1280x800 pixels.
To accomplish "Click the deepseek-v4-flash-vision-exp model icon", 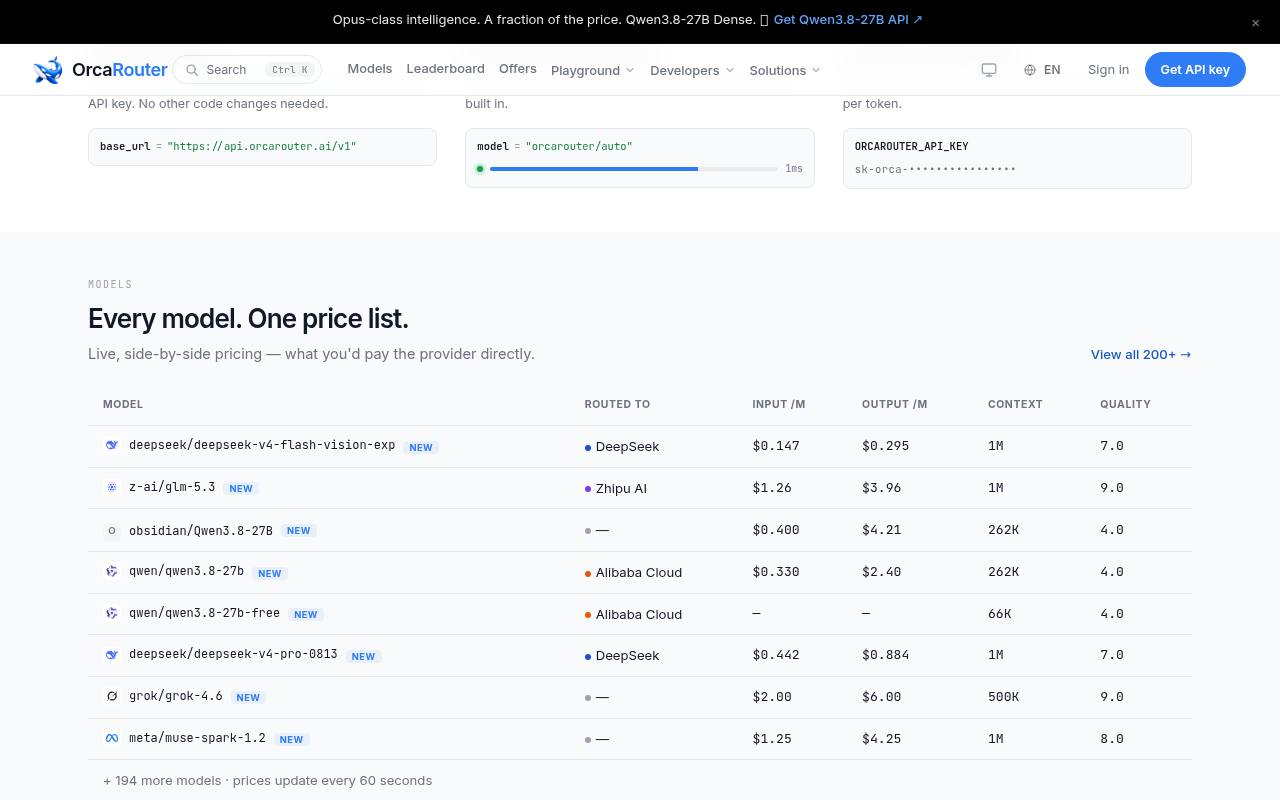I will point(112,446).
